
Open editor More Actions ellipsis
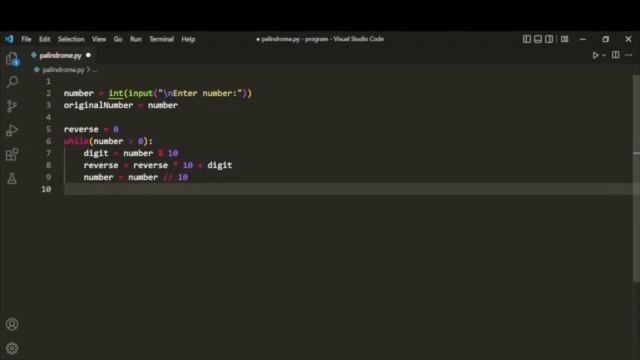629,55
